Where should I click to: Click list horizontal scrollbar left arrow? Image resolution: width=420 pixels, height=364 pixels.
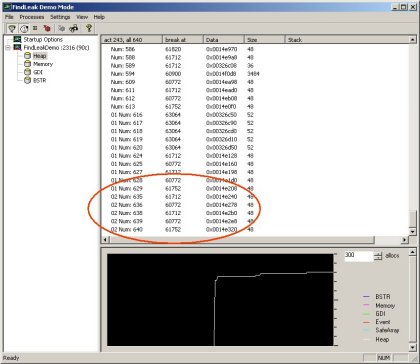[105, 239]
